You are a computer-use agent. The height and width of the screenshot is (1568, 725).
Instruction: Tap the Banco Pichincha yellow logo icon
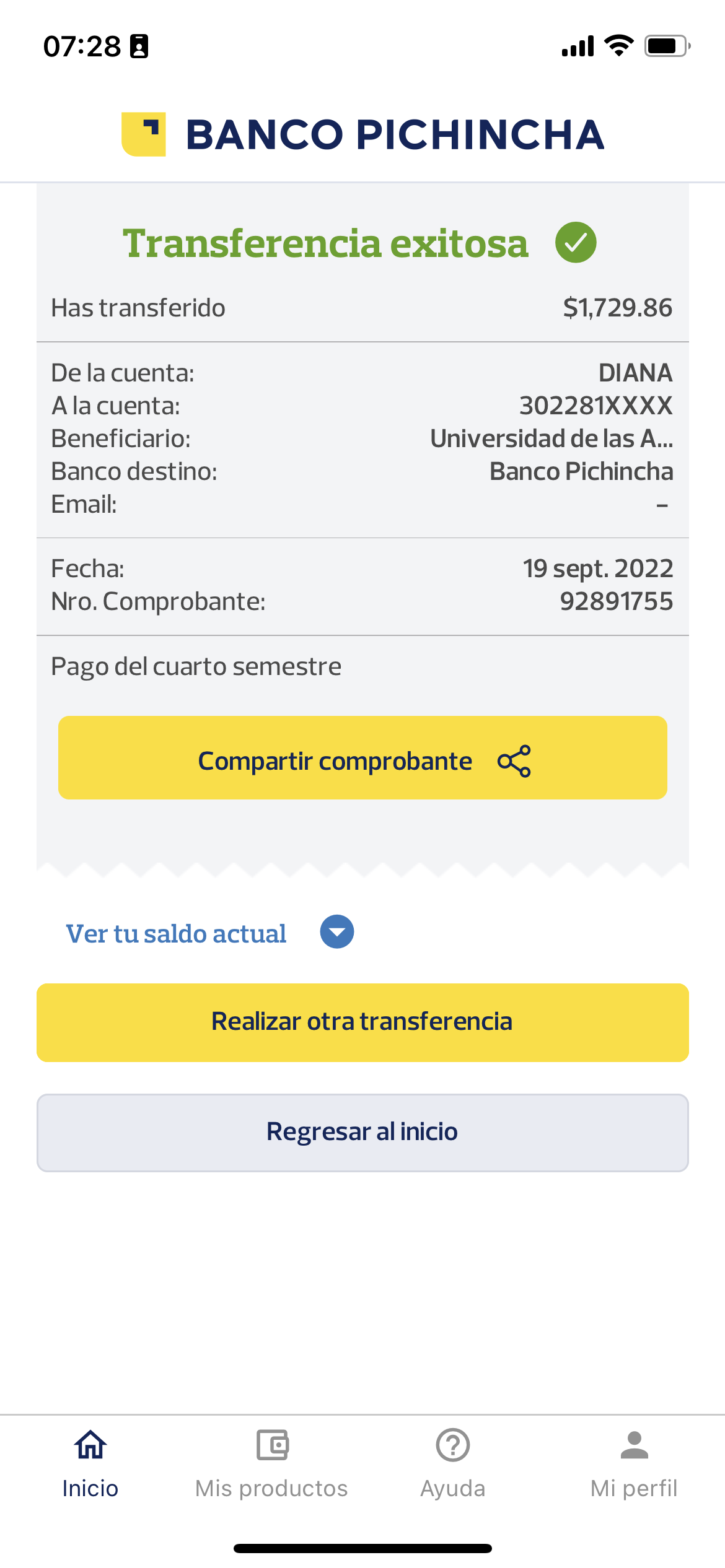pos(144,134)
